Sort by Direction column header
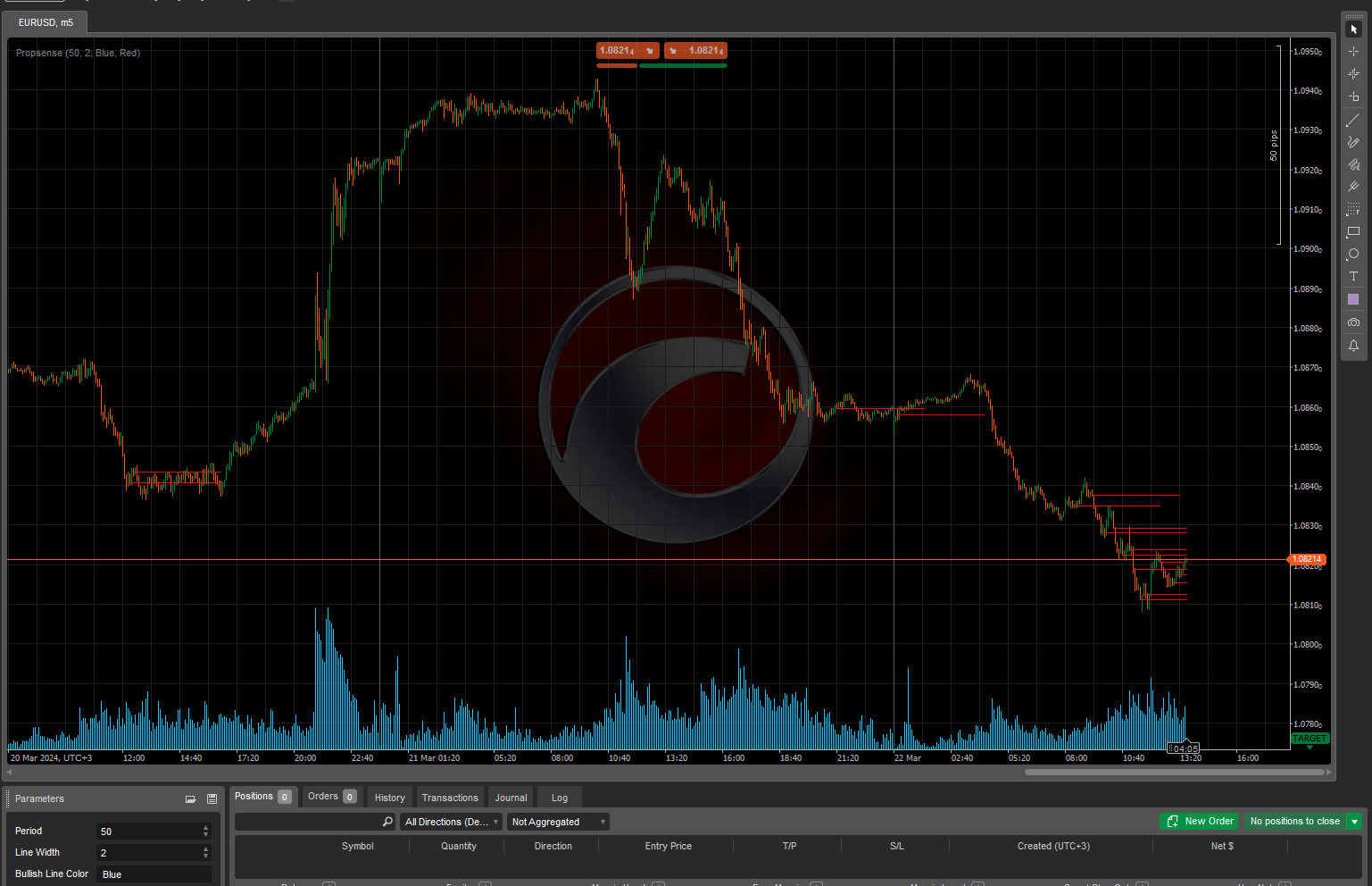Image resolution: width=1372 pixels, height=886 pixels. (553, 846)
